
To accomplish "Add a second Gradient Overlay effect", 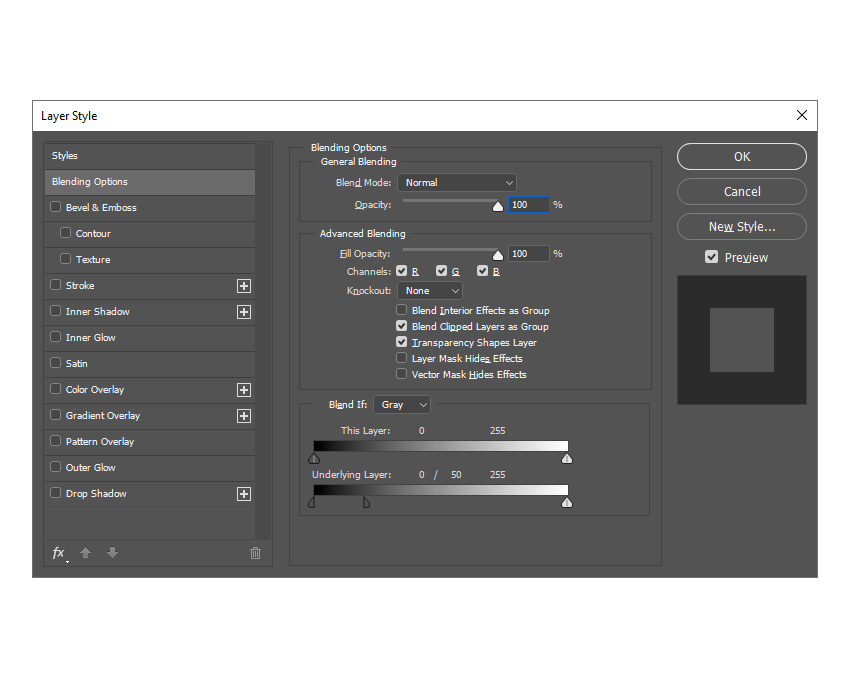I will (x=244, y=415).
